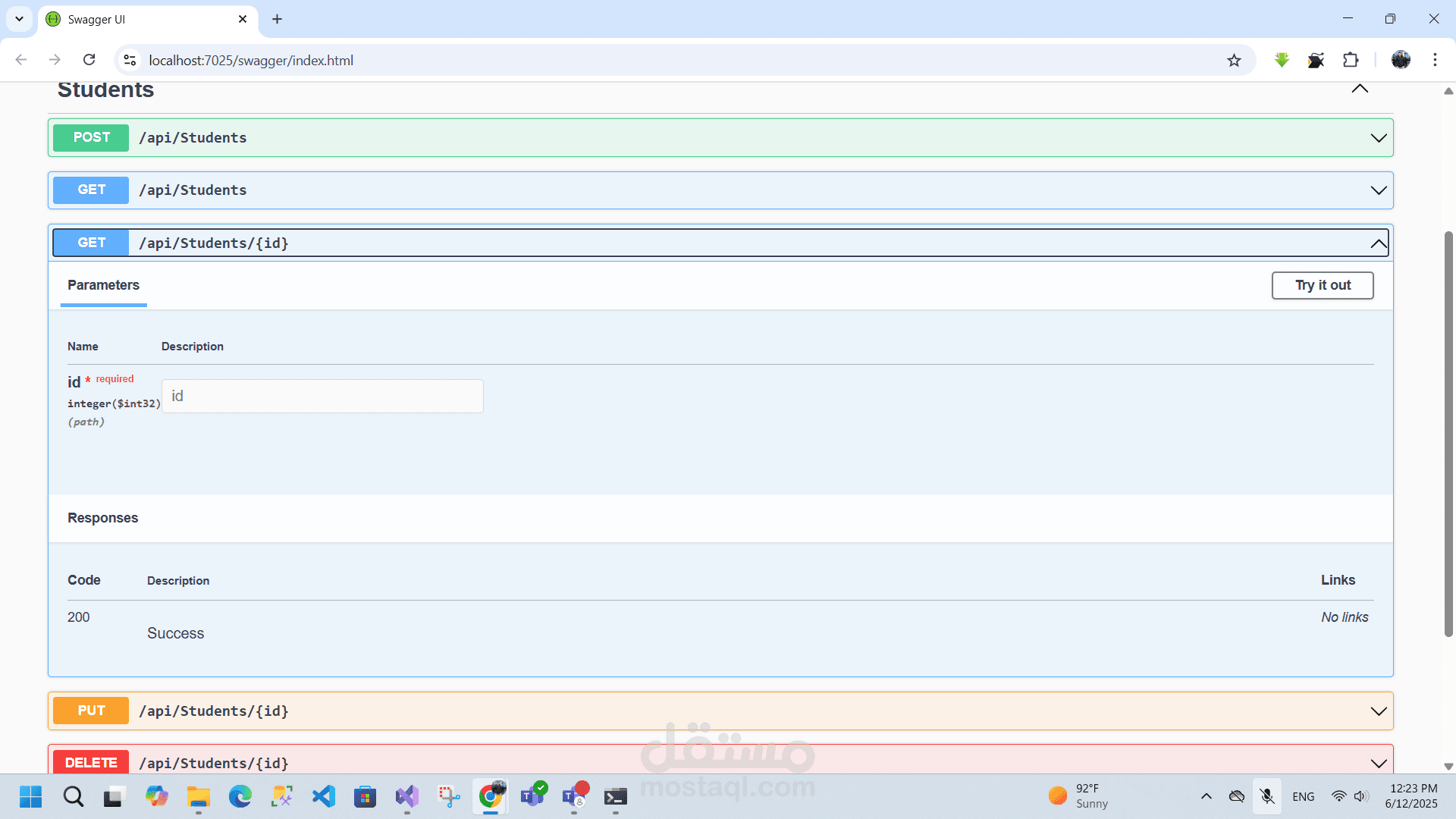
Task: Open Windows Terminal from taskbar
Action: (615, 796)
